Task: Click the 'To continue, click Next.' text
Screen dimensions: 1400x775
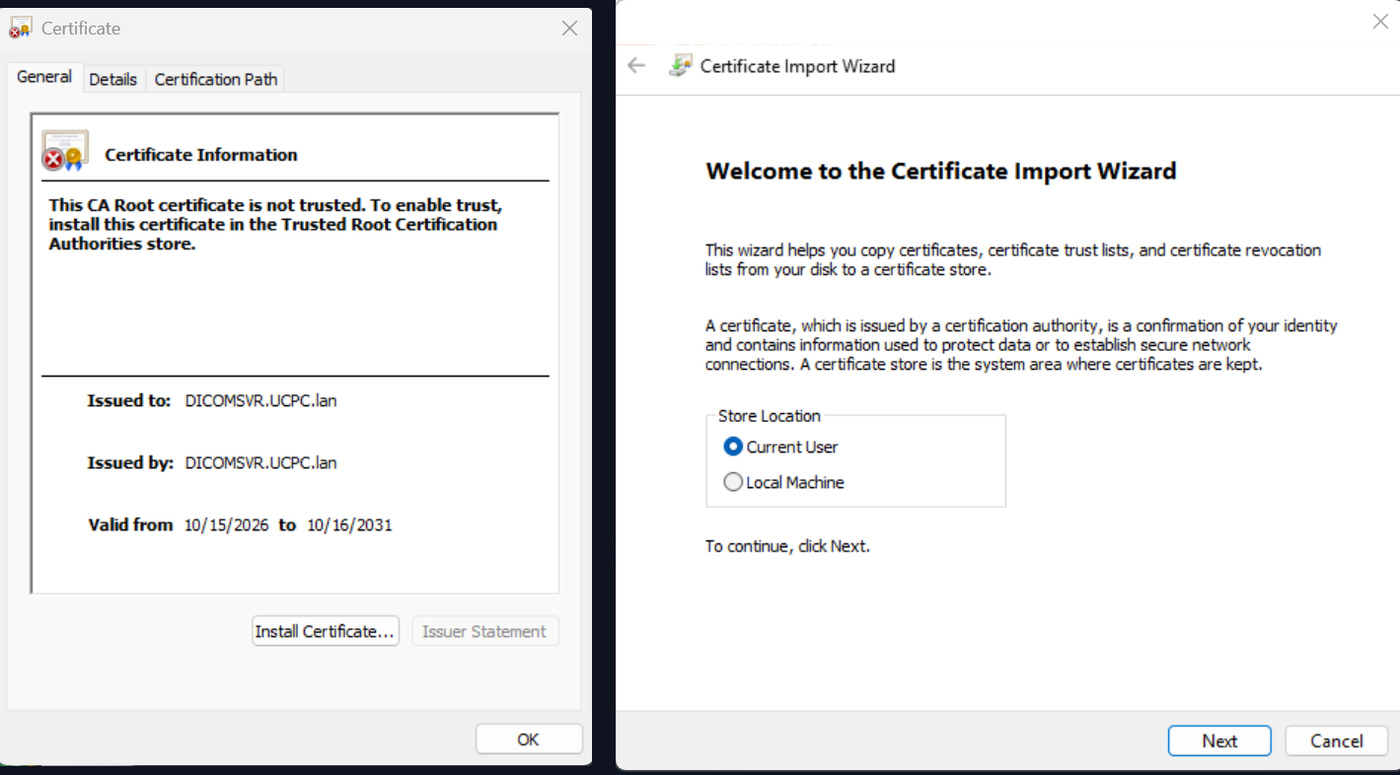Action: coord(787,546)
